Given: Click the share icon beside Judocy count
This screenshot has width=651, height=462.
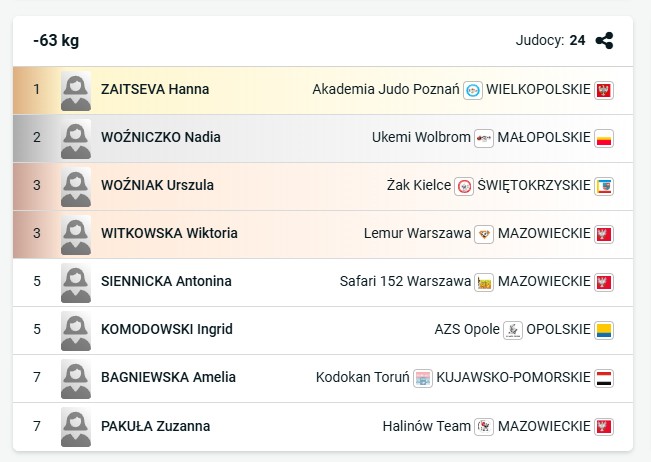Looking at the screenshot, I should tap(604, 41).
